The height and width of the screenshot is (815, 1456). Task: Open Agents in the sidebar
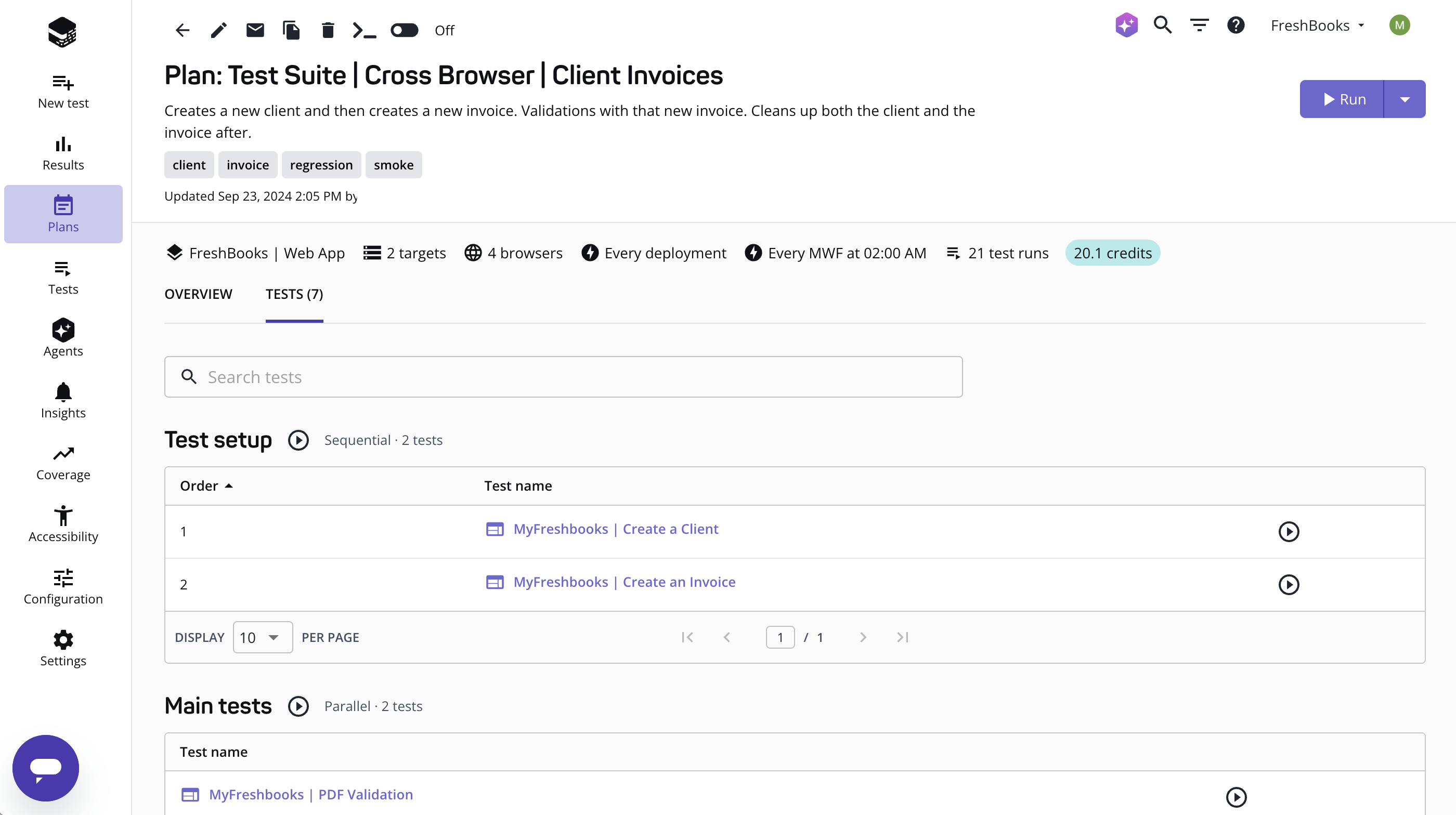(x=63, y=339)
